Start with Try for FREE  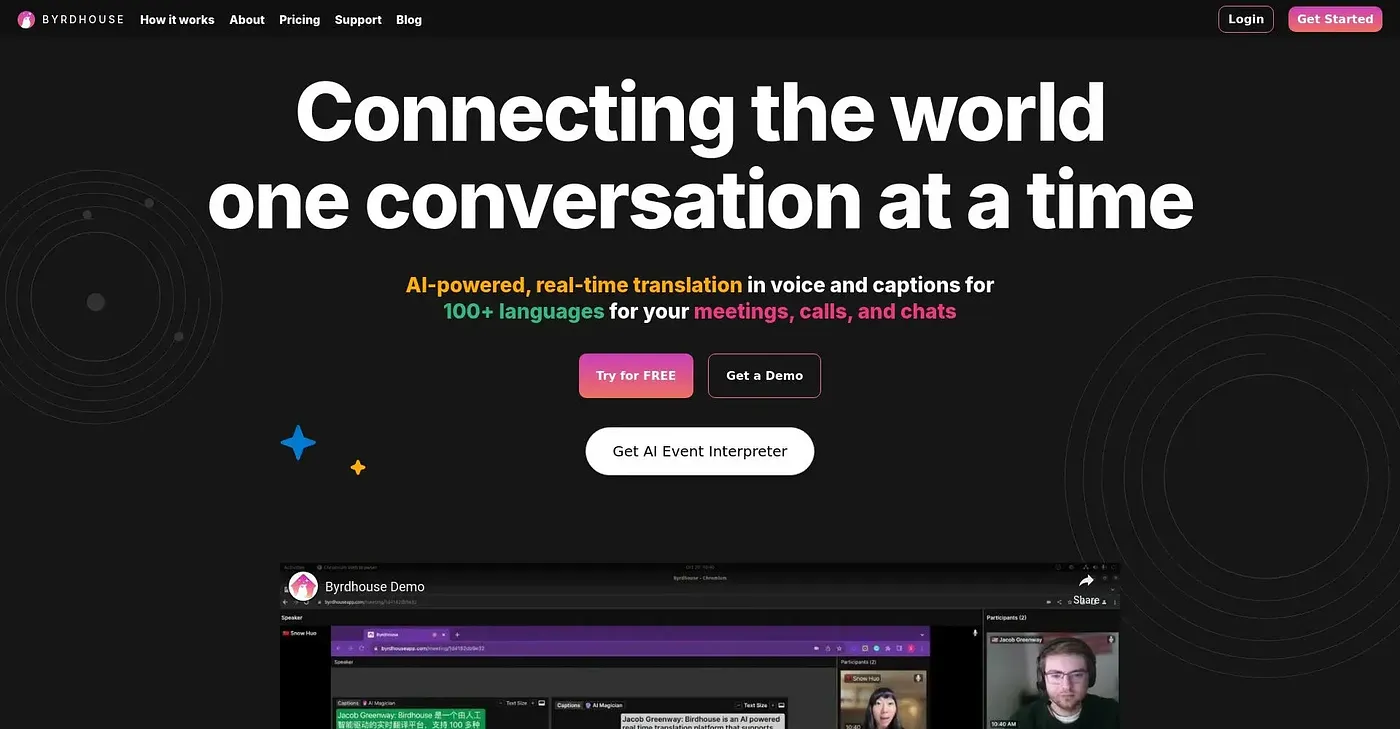point(636,376)
